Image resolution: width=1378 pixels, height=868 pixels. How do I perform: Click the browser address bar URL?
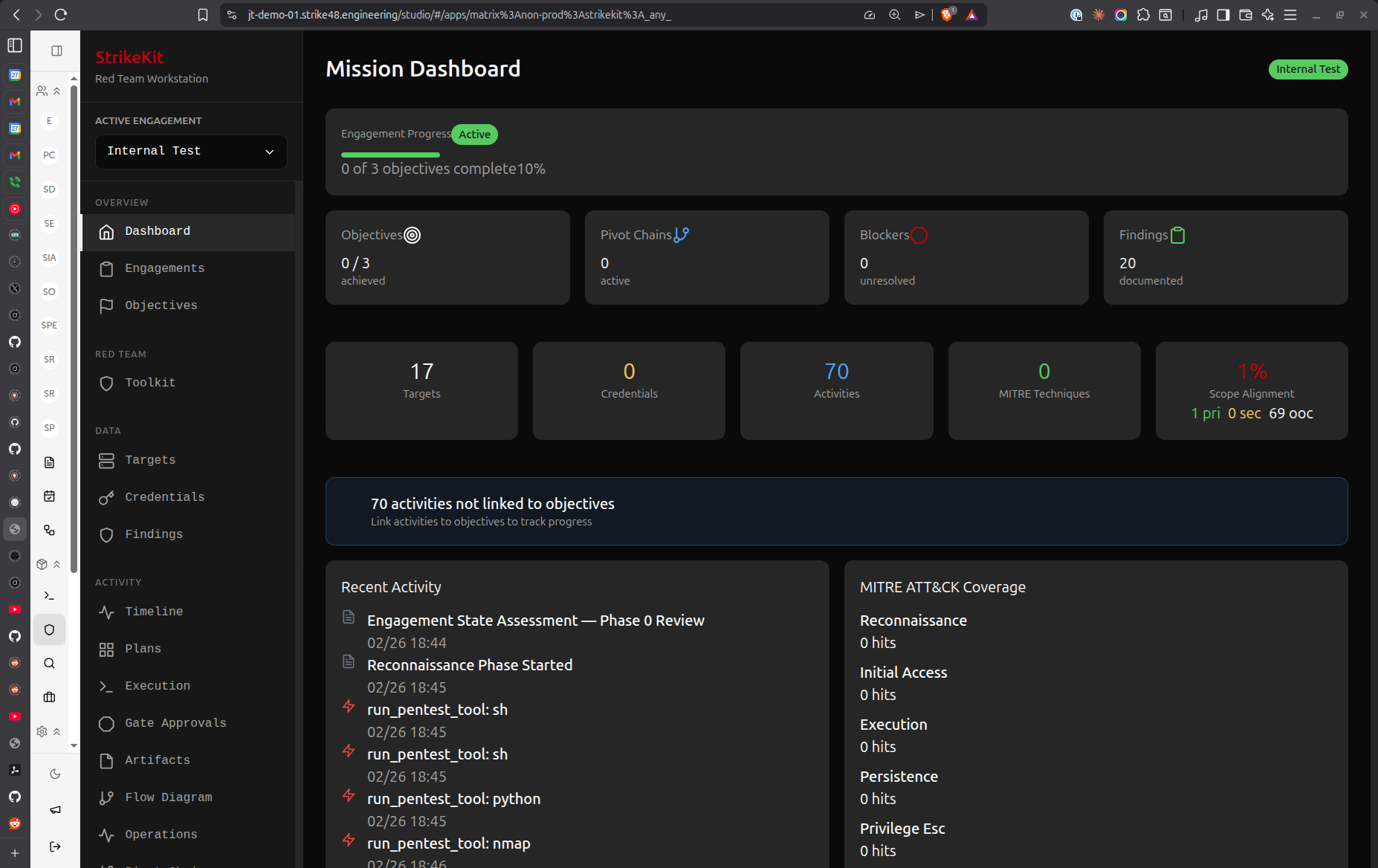point(459,15)
